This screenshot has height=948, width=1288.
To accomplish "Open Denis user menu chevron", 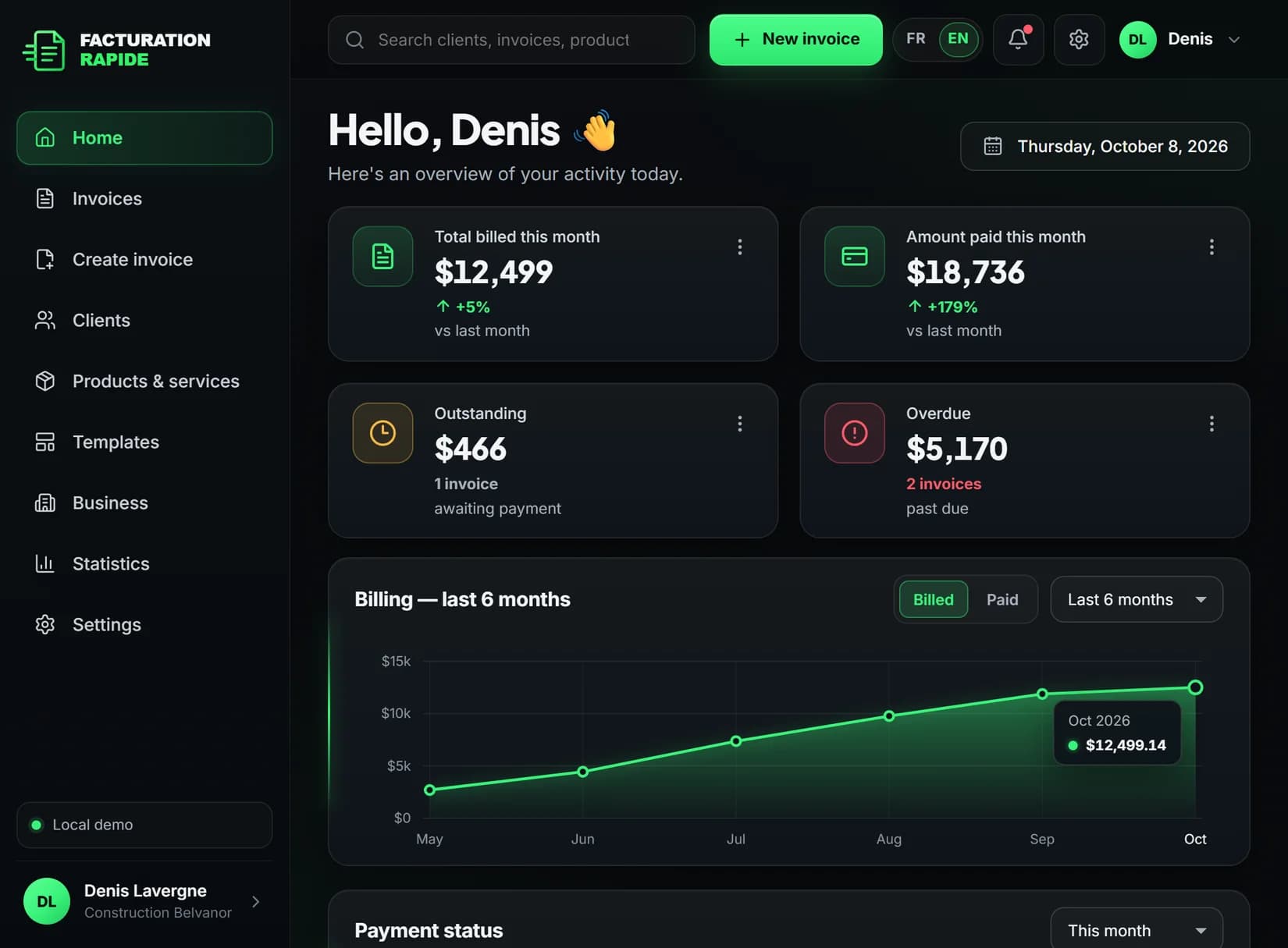I will pos(1234,40).
